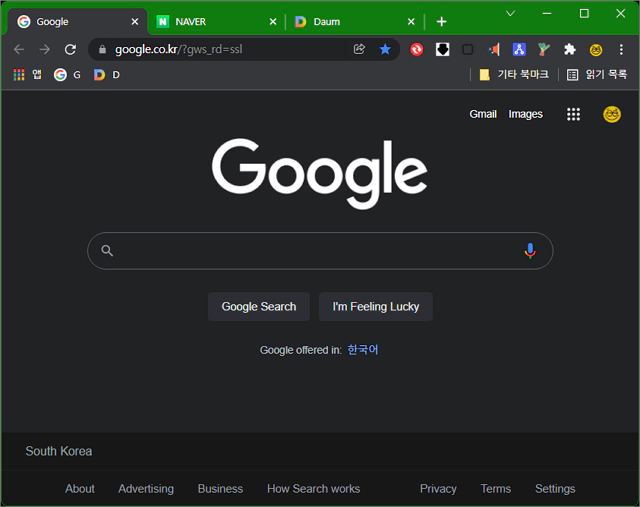Open the Google account avatar on page
This screenshot has width=640, height=507.
pyautogui.click(x=612, y=114)
